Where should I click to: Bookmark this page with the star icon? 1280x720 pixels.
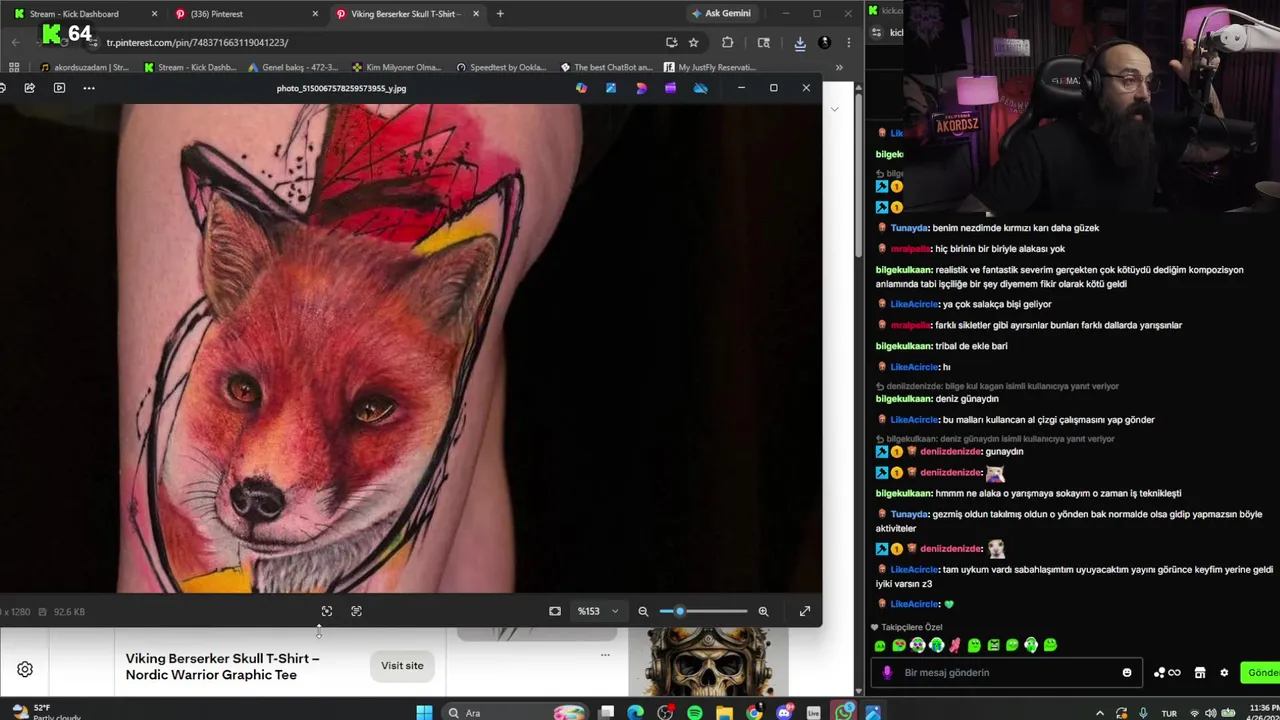click(693, 43)
